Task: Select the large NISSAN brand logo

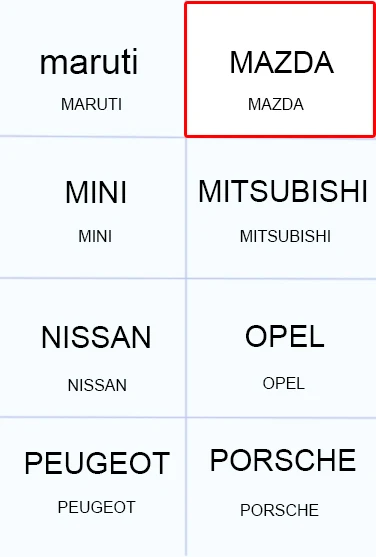Action: point(96,337)
